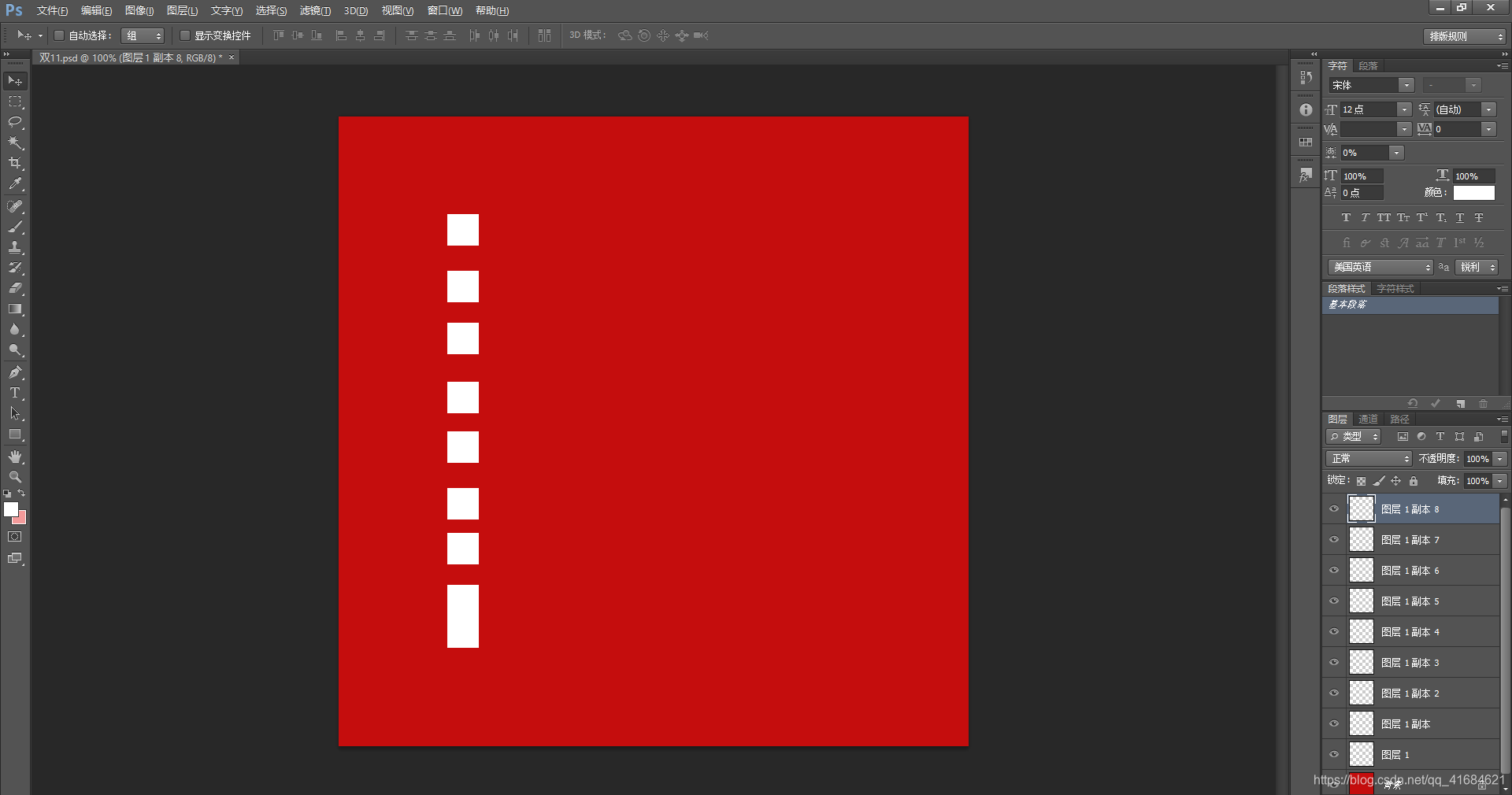Toggle Quick Mask mode
1512x795 pixels.
pos(15,537)
